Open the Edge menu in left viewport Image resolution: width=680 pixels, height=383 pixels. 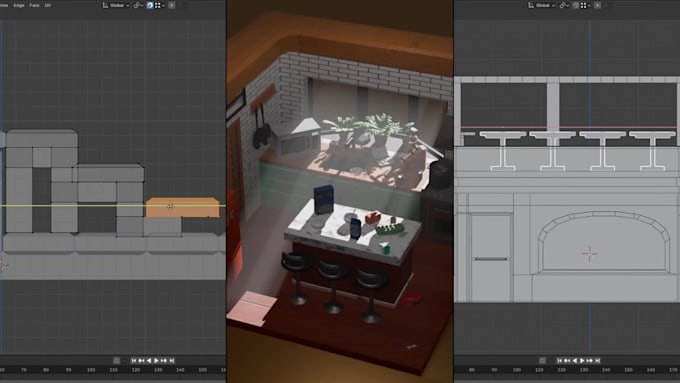click(x=19, y=5)
